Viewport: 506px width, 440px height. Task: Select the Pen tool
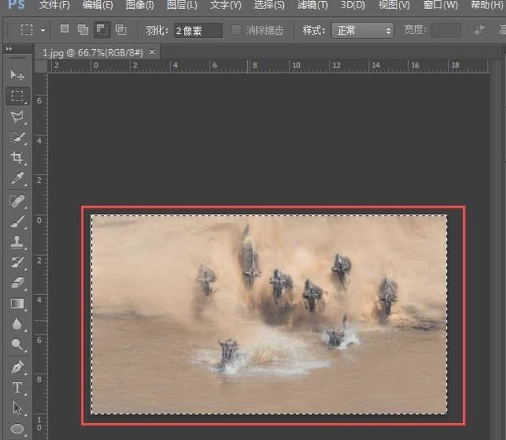pos(17,367)
